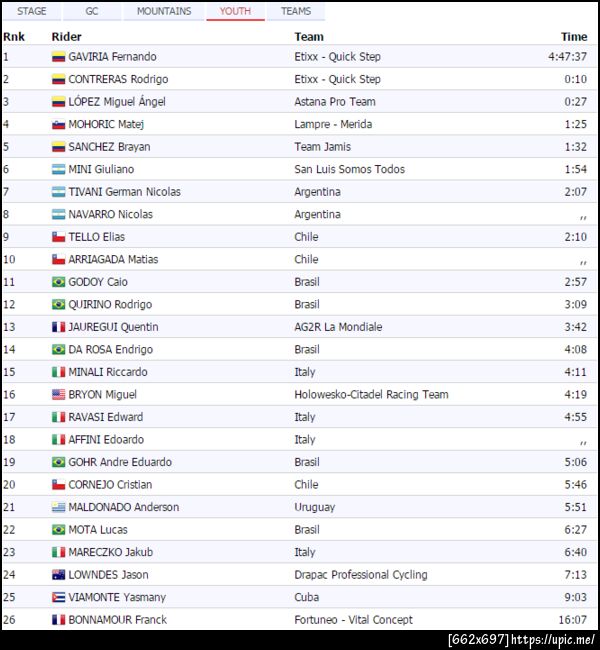Open the Astana Pro Team link
The width and height of the screenshot is (600, 650).
(334, 102)
